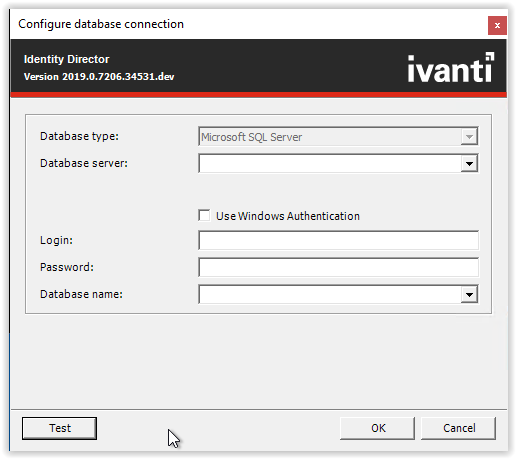This screenshot has width=516, height=459.
Task: Open the disabled Database type dropdown arrow
Action: (x=469, y=137)
